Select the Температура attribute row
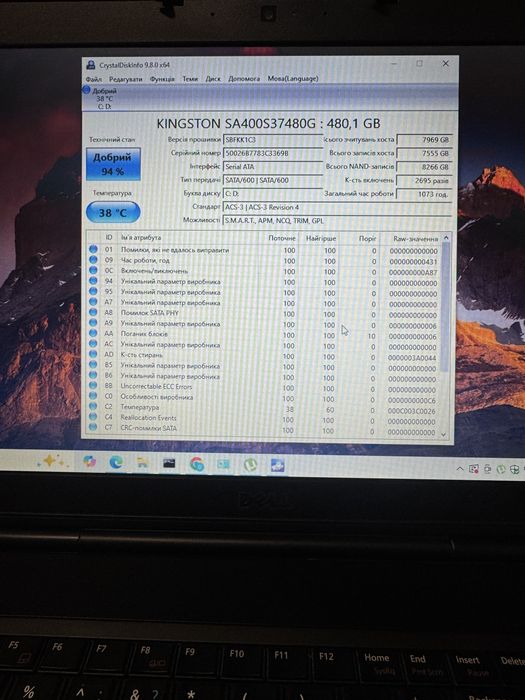 tap(263, 409)
